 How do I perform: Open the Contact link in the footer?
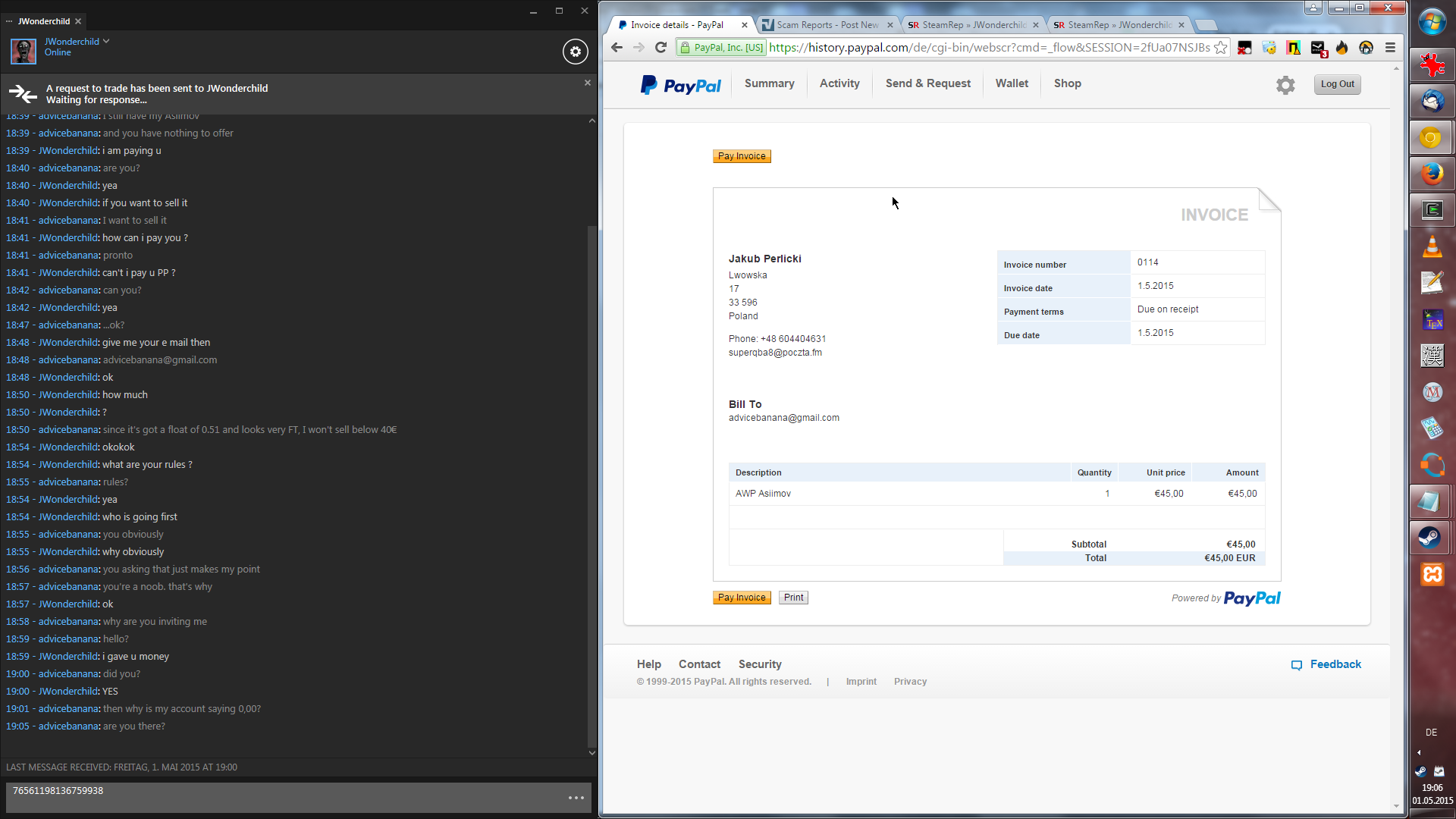699,664
